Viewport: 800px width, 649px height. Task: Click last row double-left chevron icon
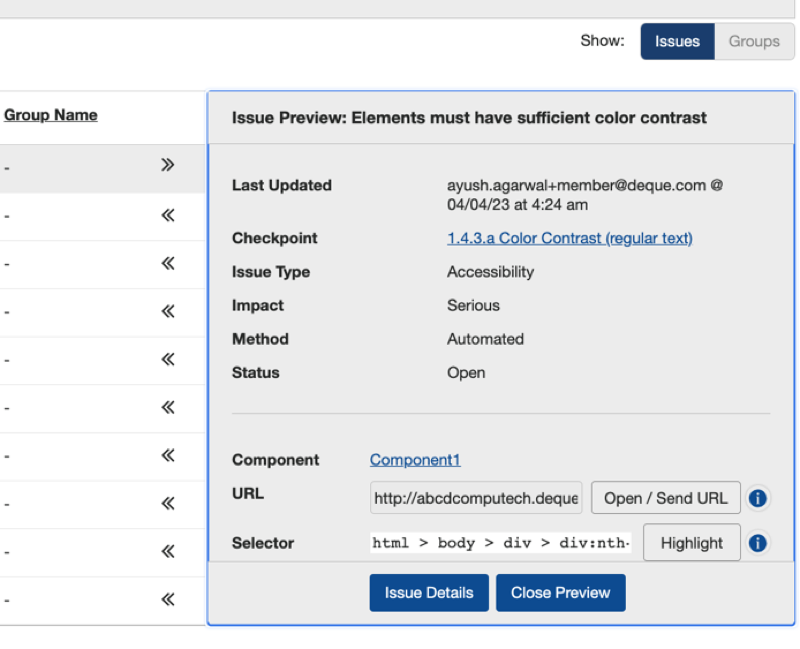pyautogui.click(x=168, y=599)
